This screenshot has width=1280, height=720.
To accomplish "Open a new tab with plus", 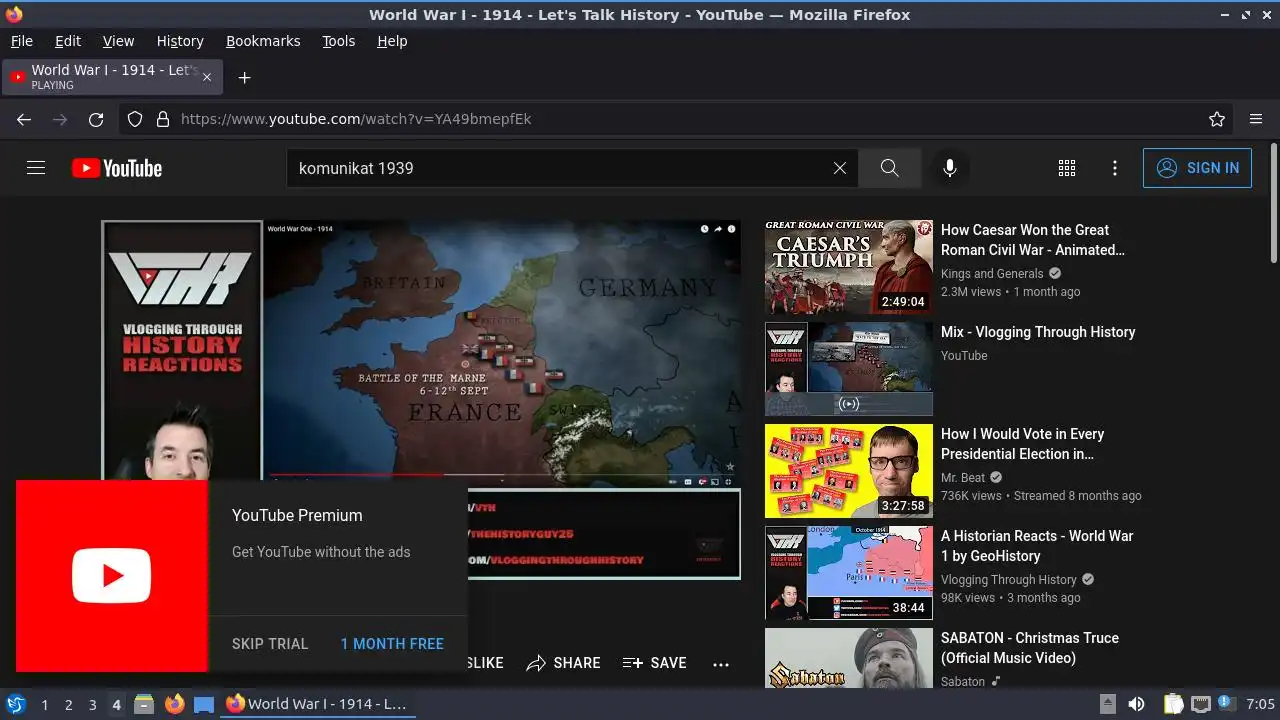I will click(244, 77).
